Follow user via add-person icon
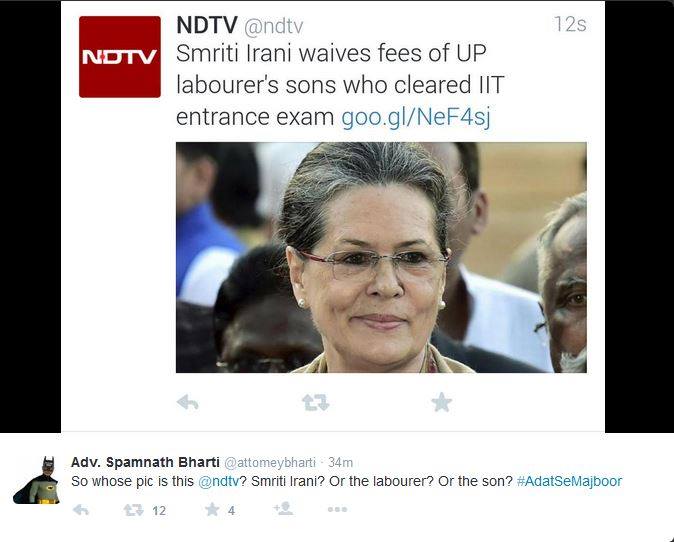The height and width of the screenshot is (542, 674). tap(283, 509)
